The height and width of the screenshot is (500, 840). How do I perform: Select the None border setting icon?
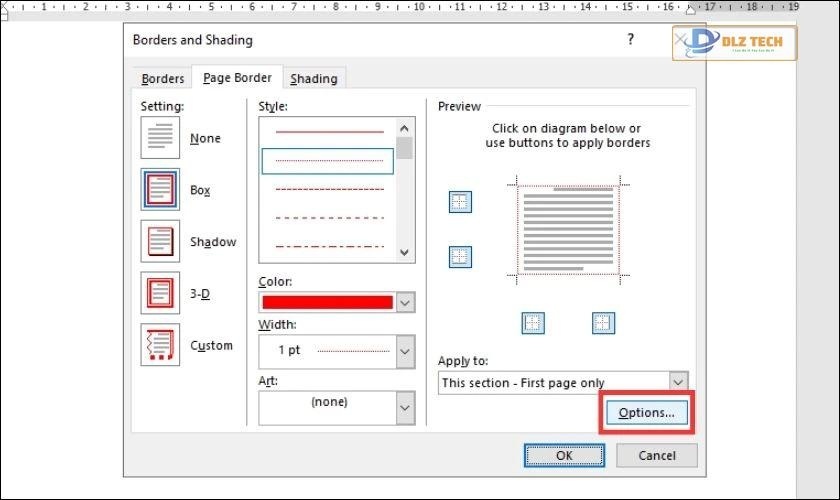[160, 138]
